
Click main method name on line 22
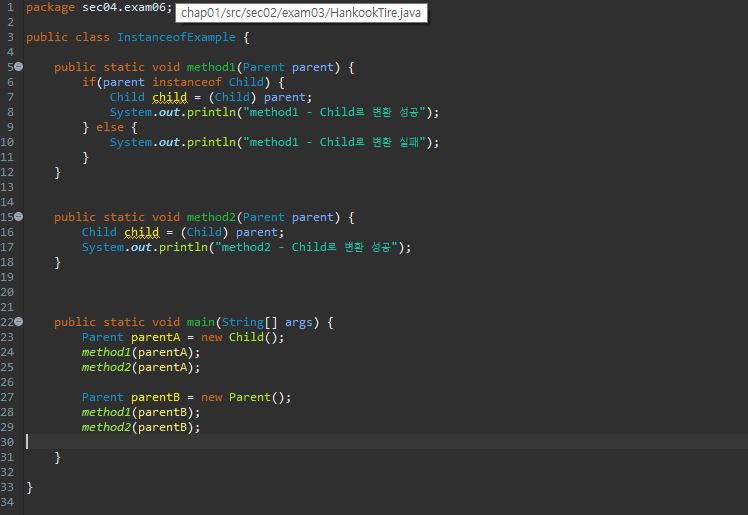200,322
